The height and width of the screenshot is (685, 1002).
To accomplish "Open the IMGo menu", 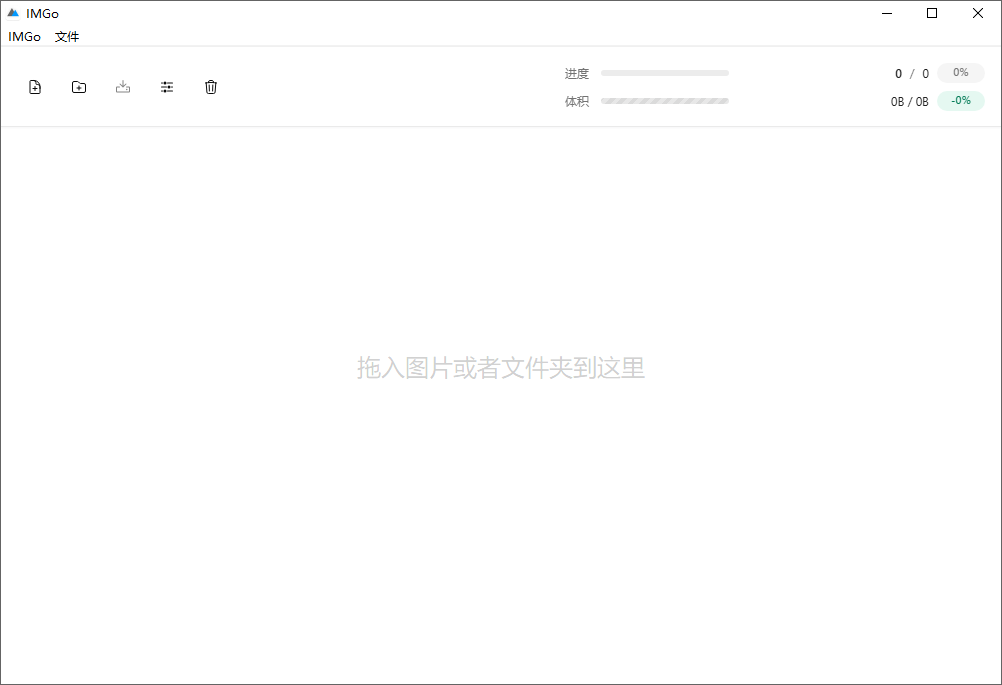I will click(24, 37).
